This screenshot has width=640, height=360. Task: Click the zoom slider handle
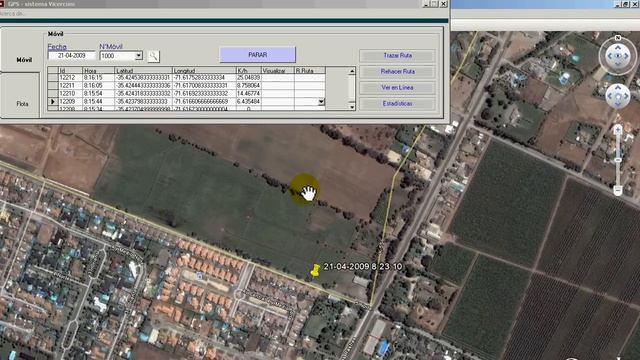coord(618,160)
